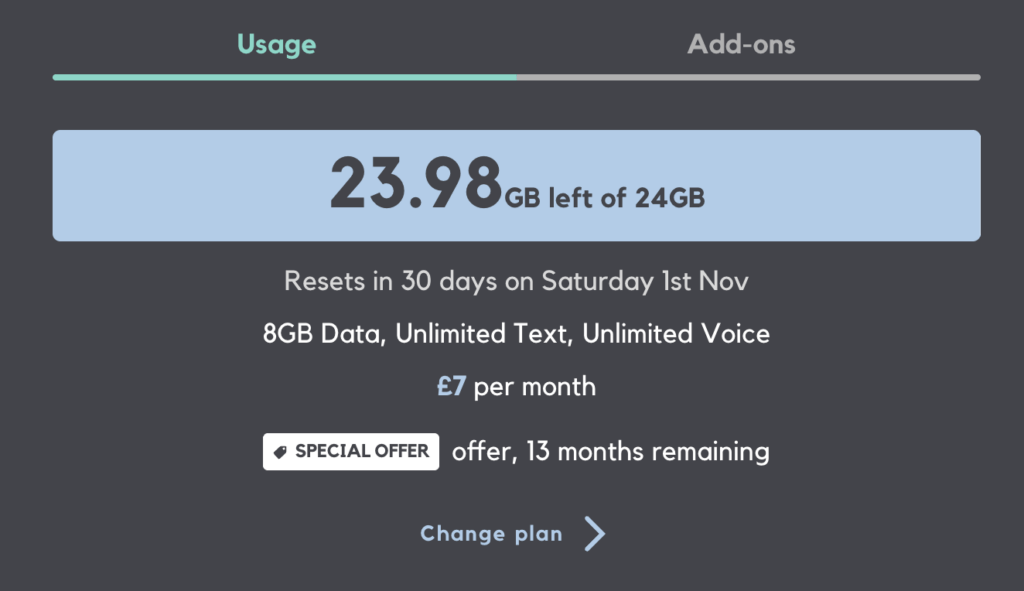Click the gray unfilled portion of the progress bar
This screenshot has width=1024, height=591.
coord(748,75)
